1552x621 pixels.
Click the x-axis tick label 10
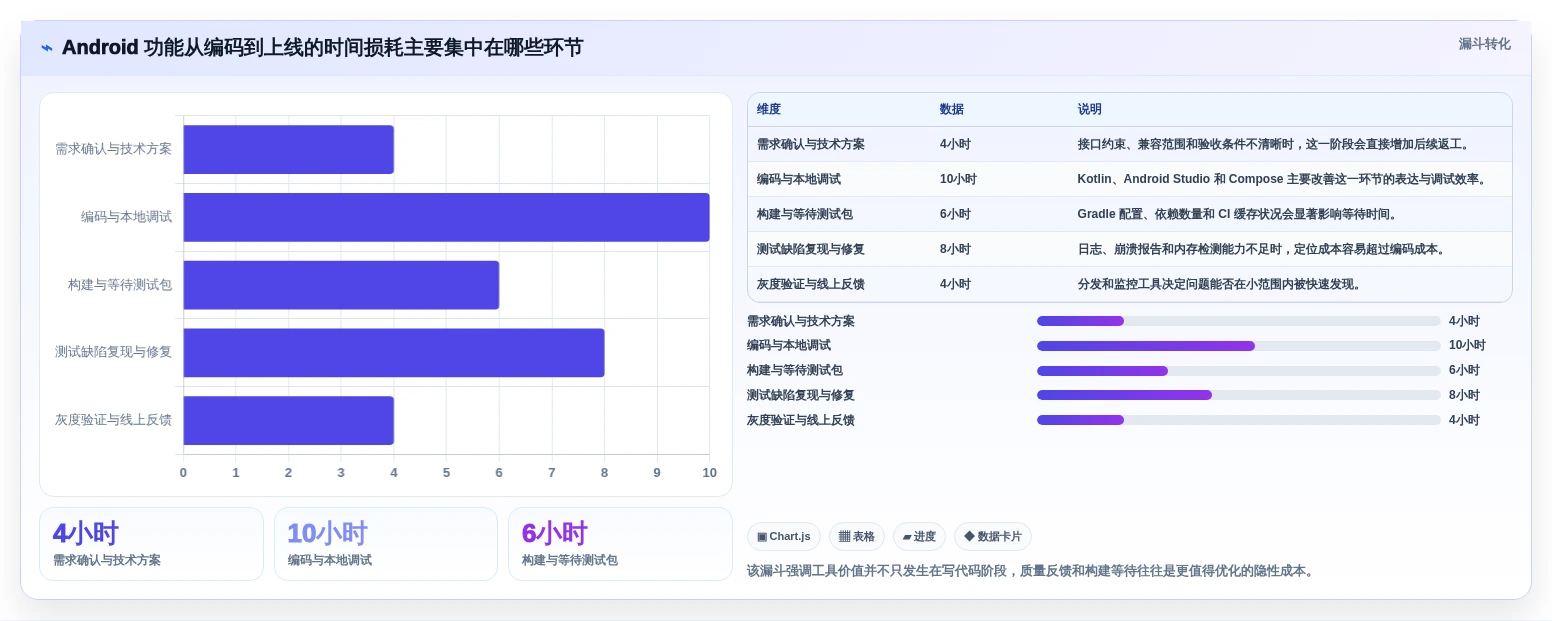(x=710, y=473)
